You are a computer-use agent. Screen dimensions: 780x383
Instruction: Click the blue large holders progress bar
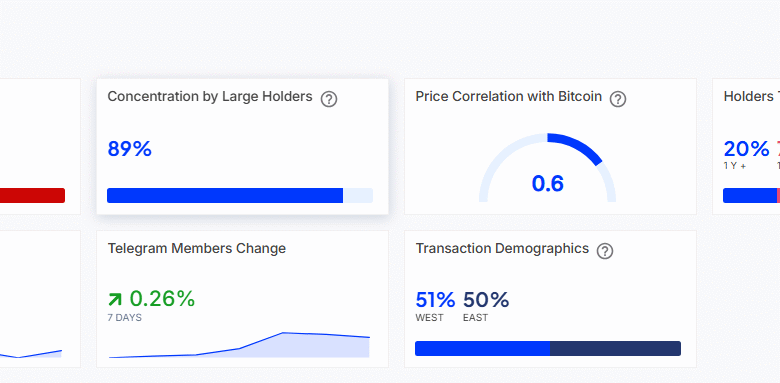click(x=225, y=195)
